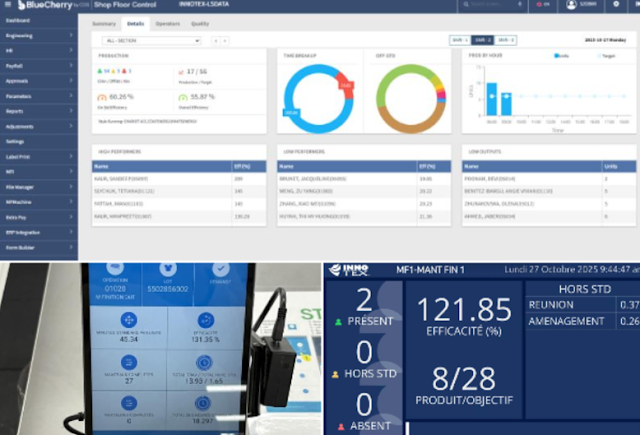
Task: Expand the Engineering sidebar menu
Action: tap(39, 36)
